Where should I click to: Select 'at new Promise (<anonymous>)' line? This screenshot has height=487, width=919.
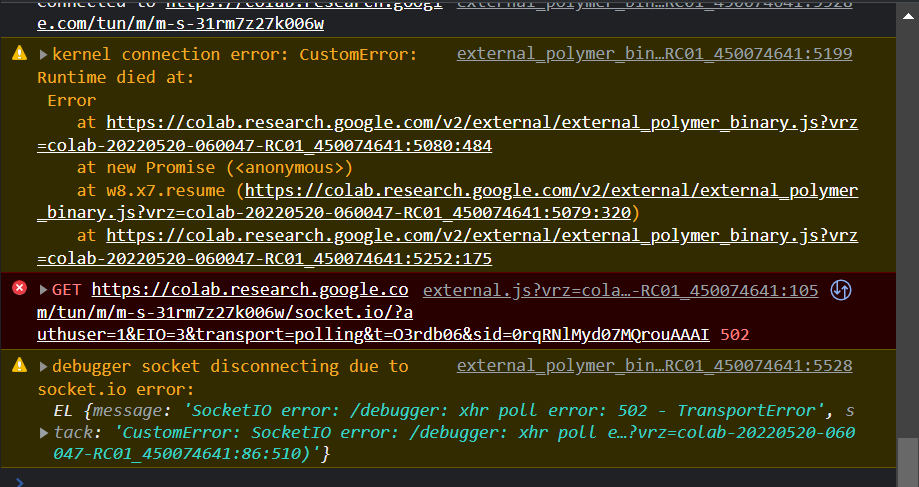coord(215,168)
